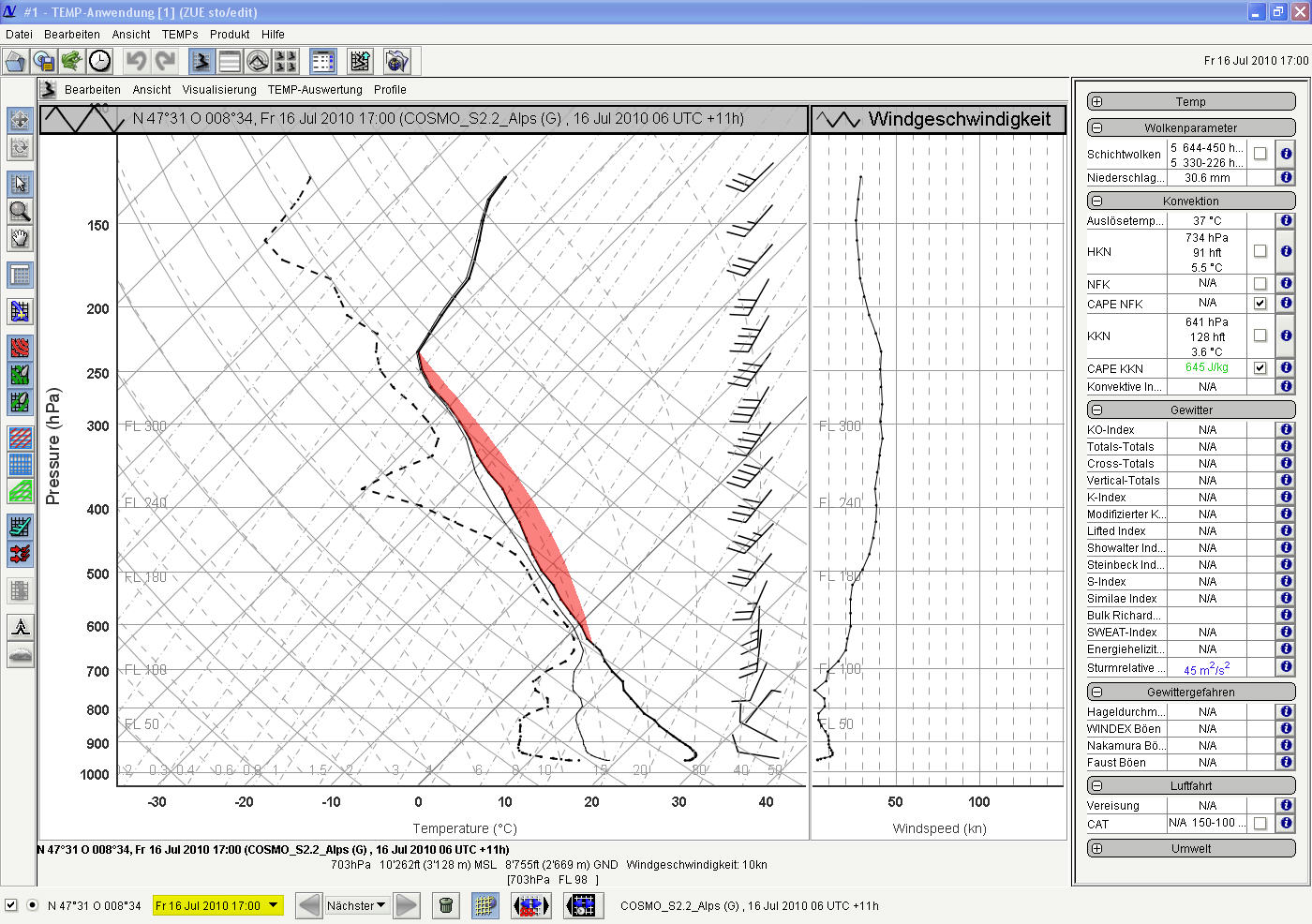This screenshot has height=924, width=1312.
Task: Open file with folder toolbar icon
Action: (x=15, y=62)
